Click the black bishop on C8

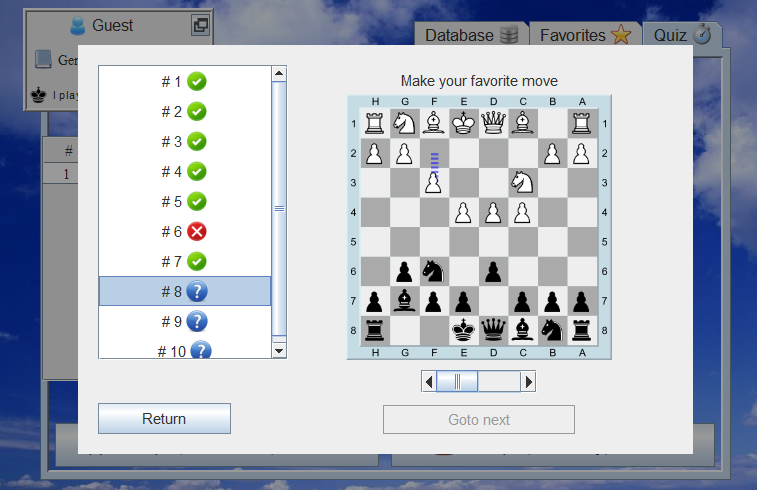tap(523, 331)
